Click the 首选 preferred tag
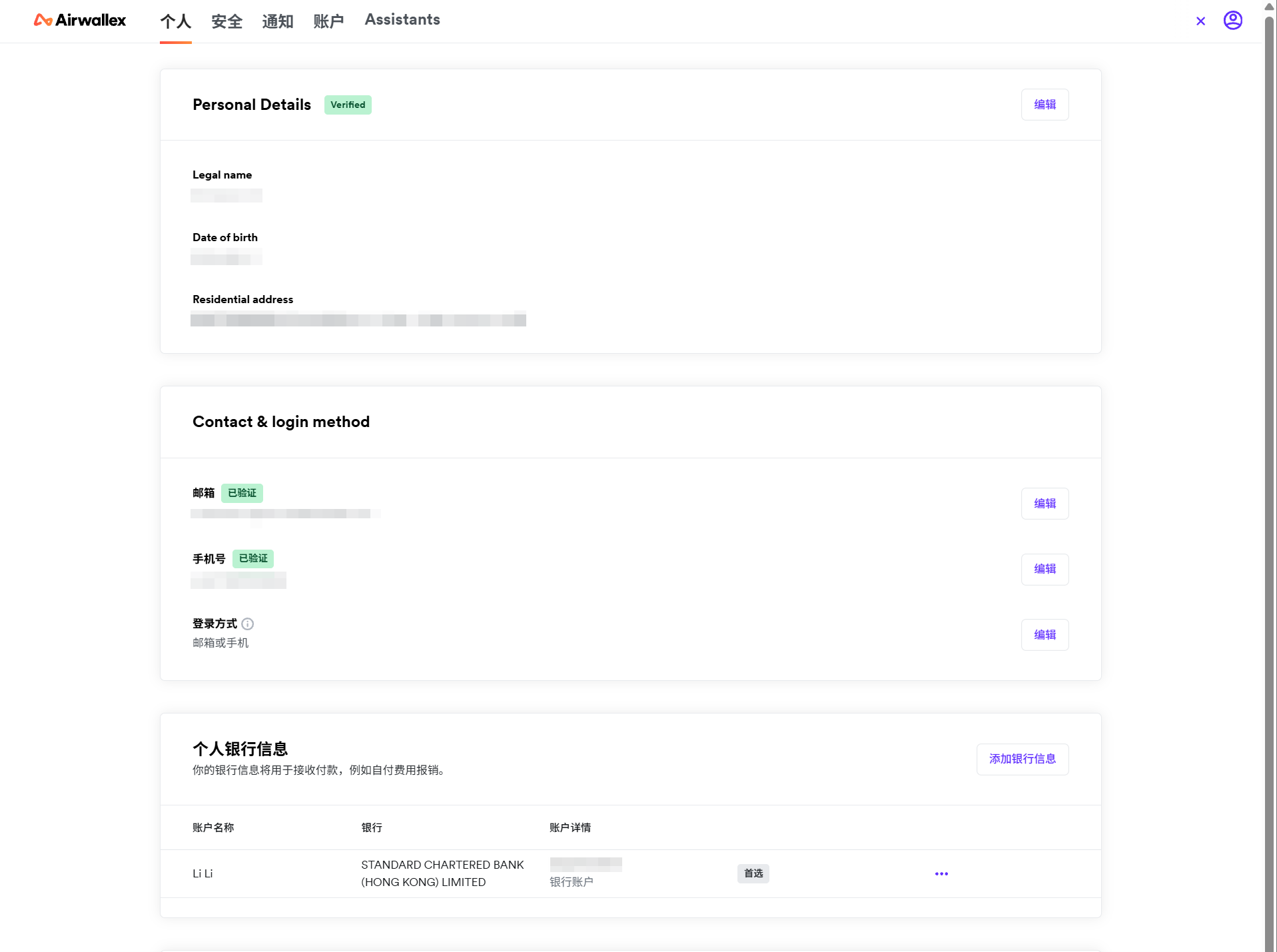 coord(753,873)
